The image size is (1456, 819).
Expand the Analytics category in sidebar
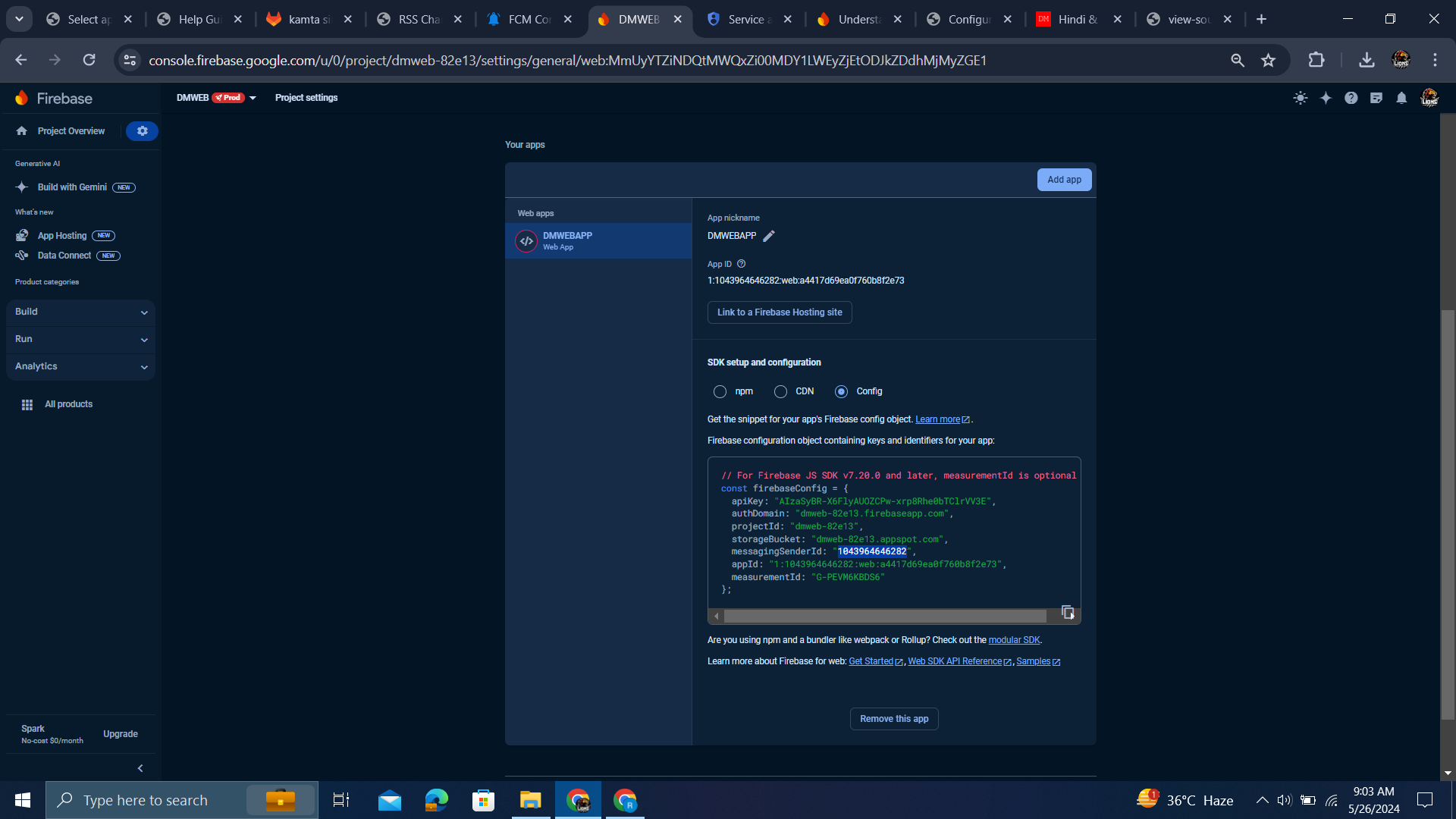(80, 366)
